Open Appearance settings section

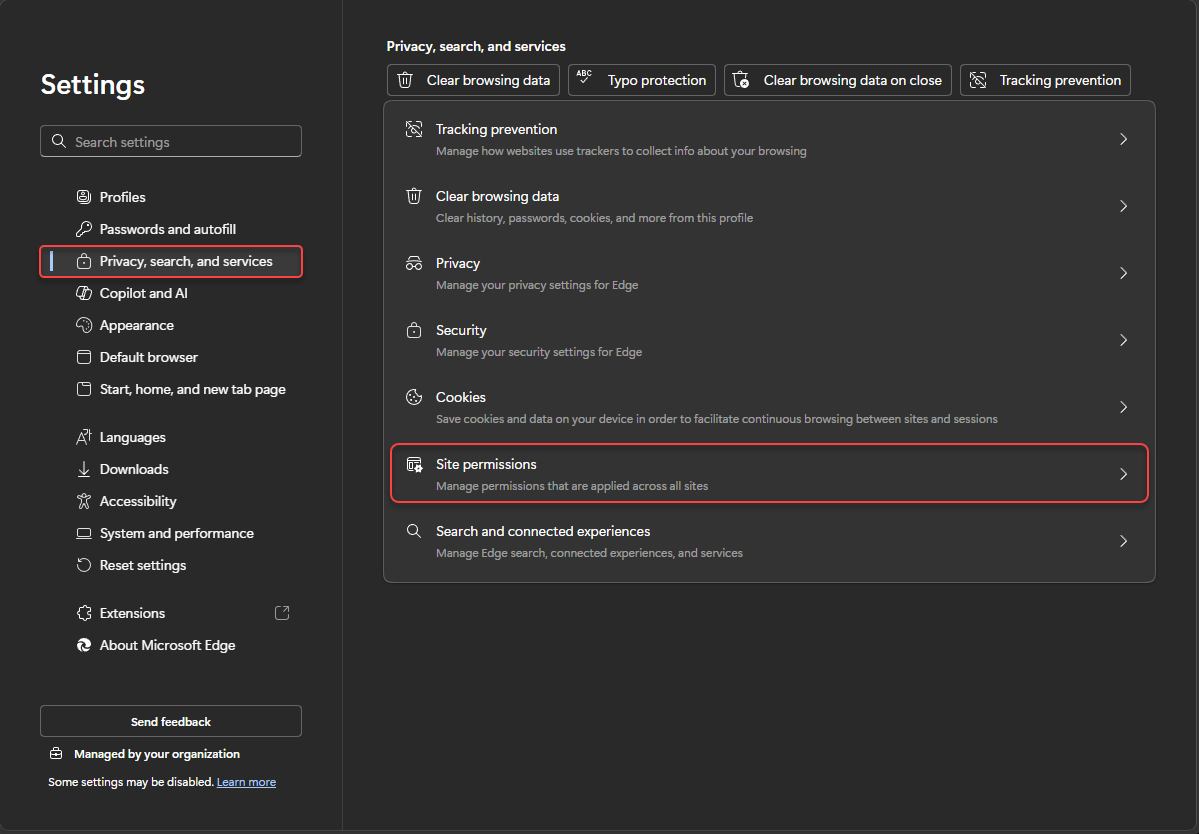pos(171,326)
